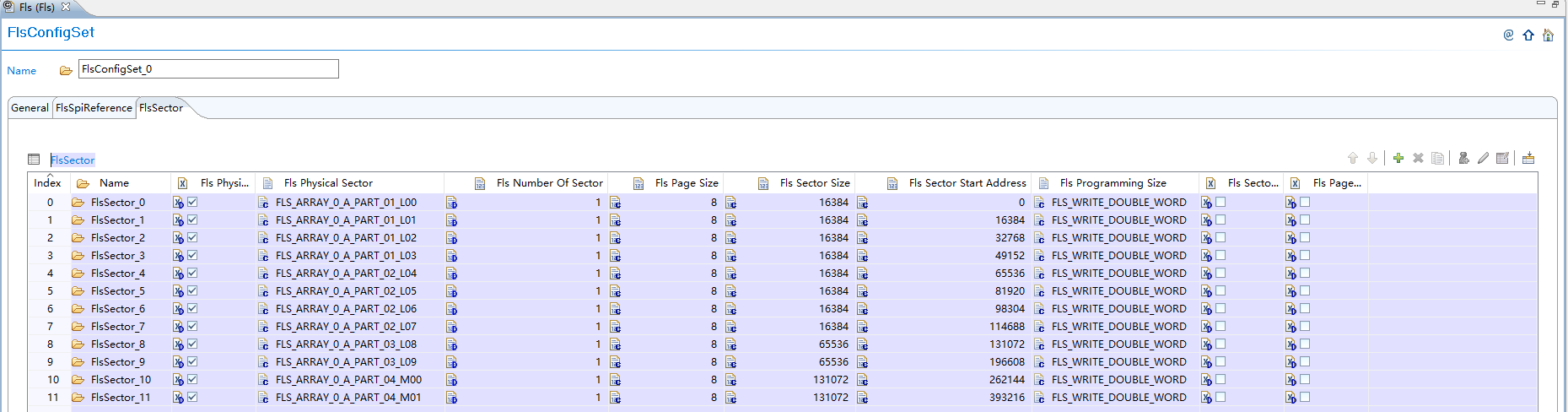The width and height of the screenshot is (1568, 412).
Task: Enable Fls Page... checkbox for FlsSector_5
Action: (x=1305, y=290)
